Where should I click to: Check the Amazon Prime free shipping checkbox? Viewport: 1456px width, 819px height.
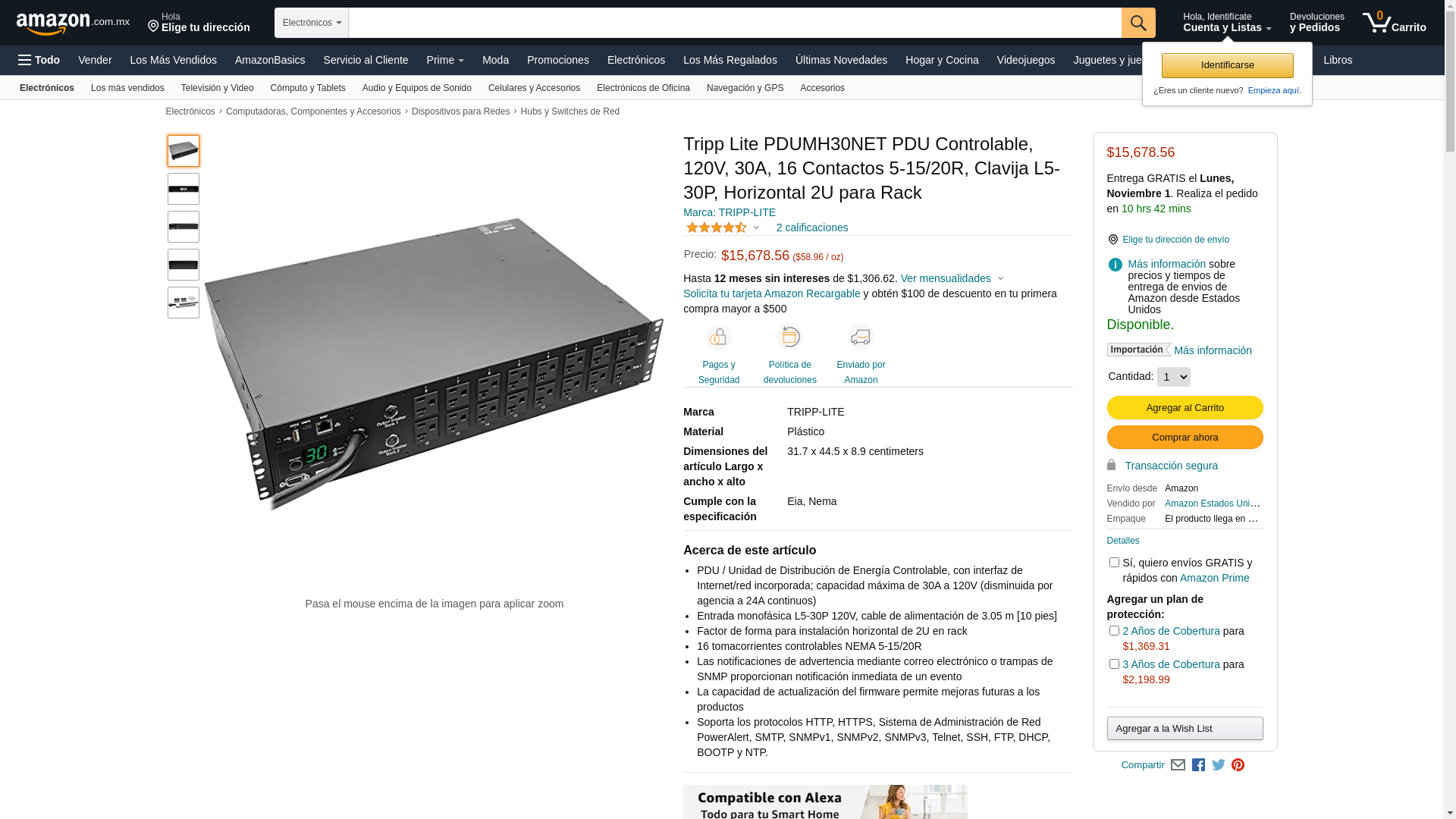(1114, 563)
